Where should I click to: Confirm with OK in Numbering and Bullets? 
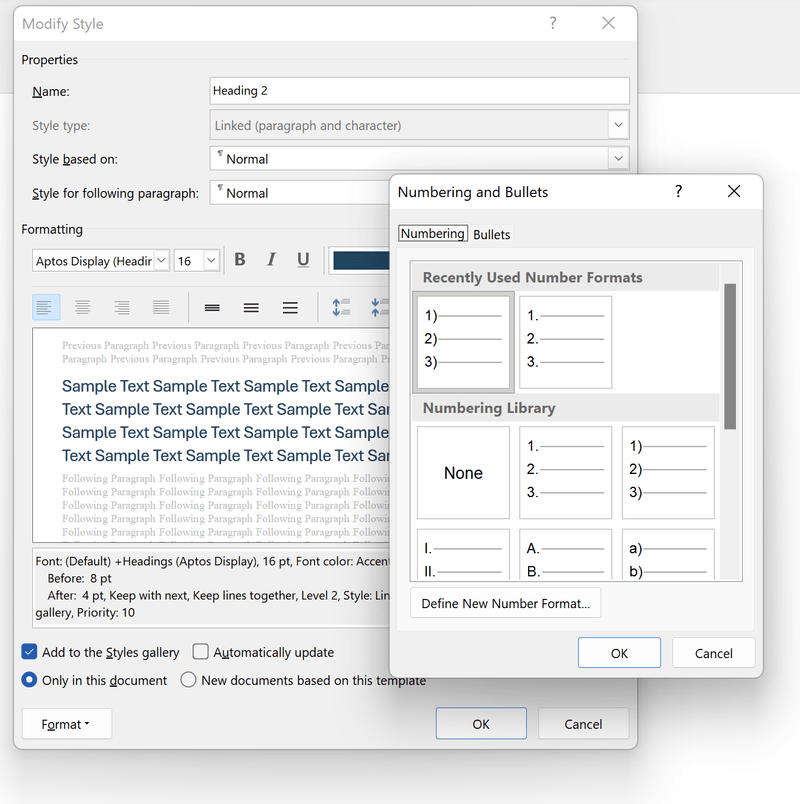(x=619, y=653)
